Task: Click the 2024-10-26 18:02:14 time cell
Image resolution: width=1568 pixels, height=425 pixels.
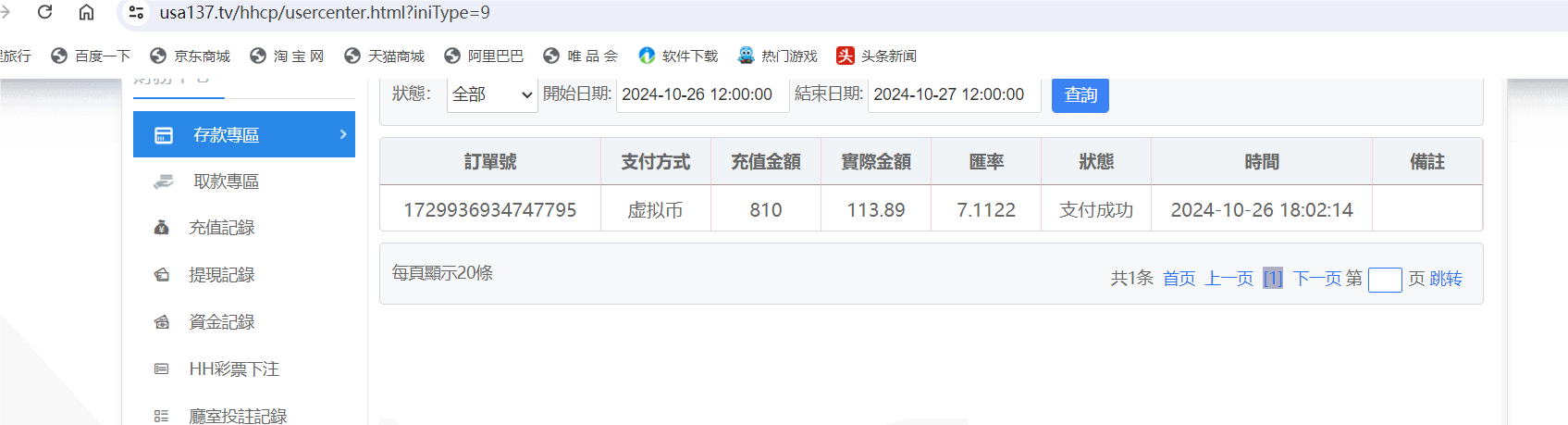Action: point(1262,210)
